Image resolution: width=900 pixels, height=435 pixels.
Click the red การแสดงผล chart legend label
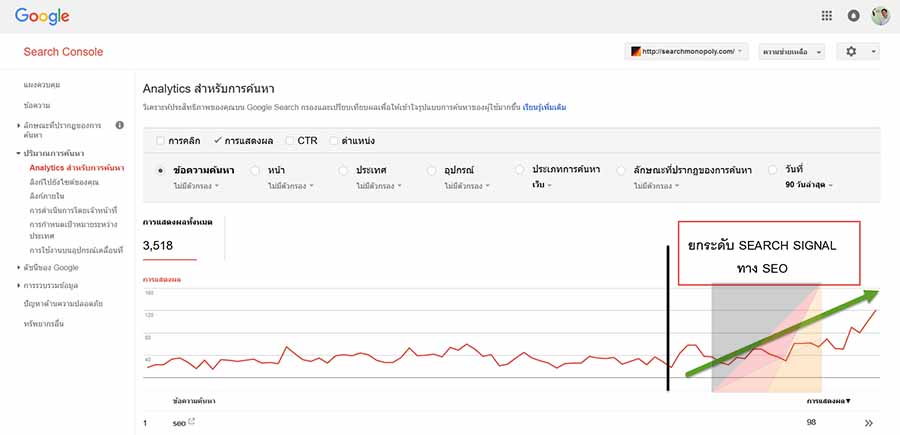pos(162,279)
